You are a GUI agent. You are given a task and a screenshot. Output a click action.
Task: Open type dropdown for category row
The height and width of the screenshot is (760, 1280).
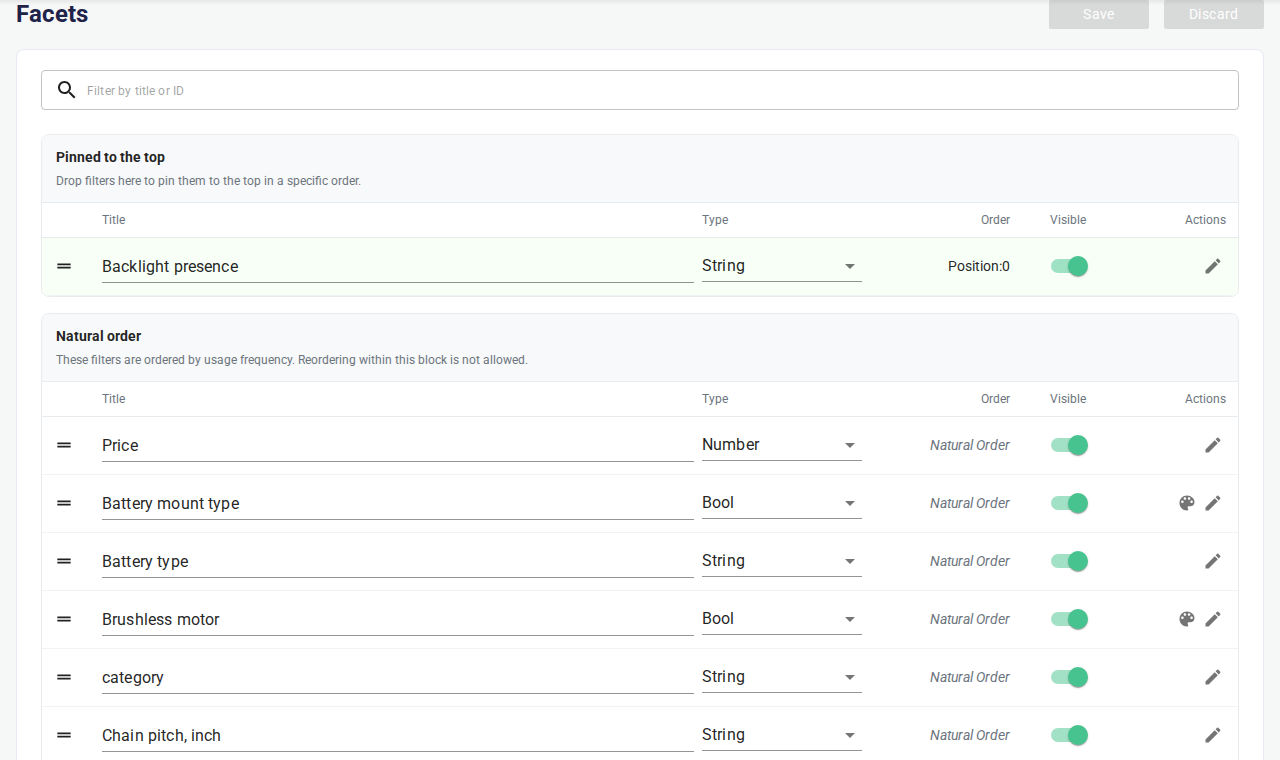coord(782,677)
